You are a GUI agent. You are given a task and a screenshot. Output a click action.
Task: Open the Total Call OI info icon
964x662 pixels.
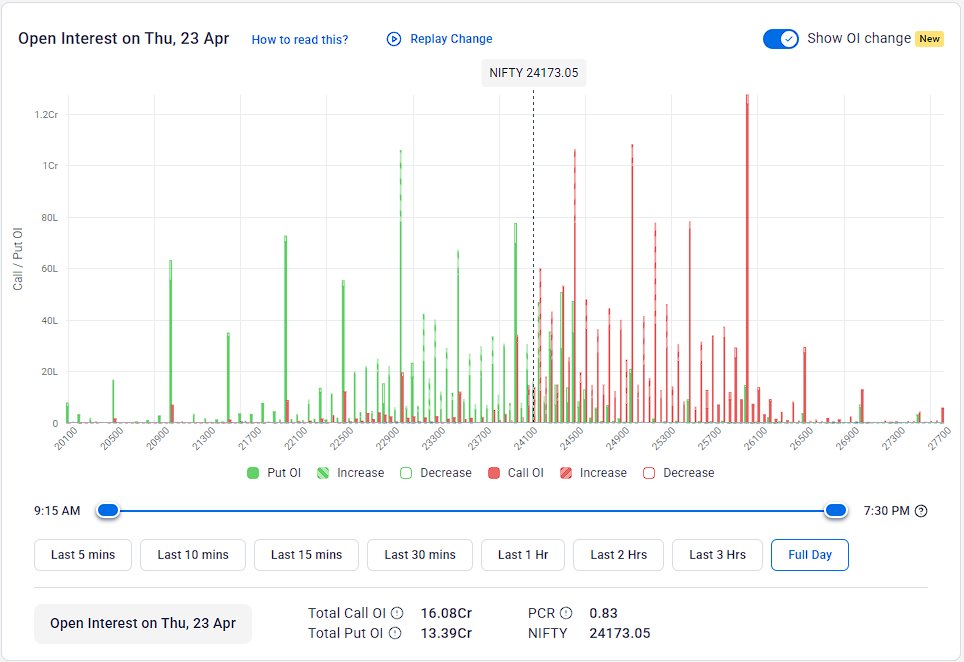click(x=396, y=613)
